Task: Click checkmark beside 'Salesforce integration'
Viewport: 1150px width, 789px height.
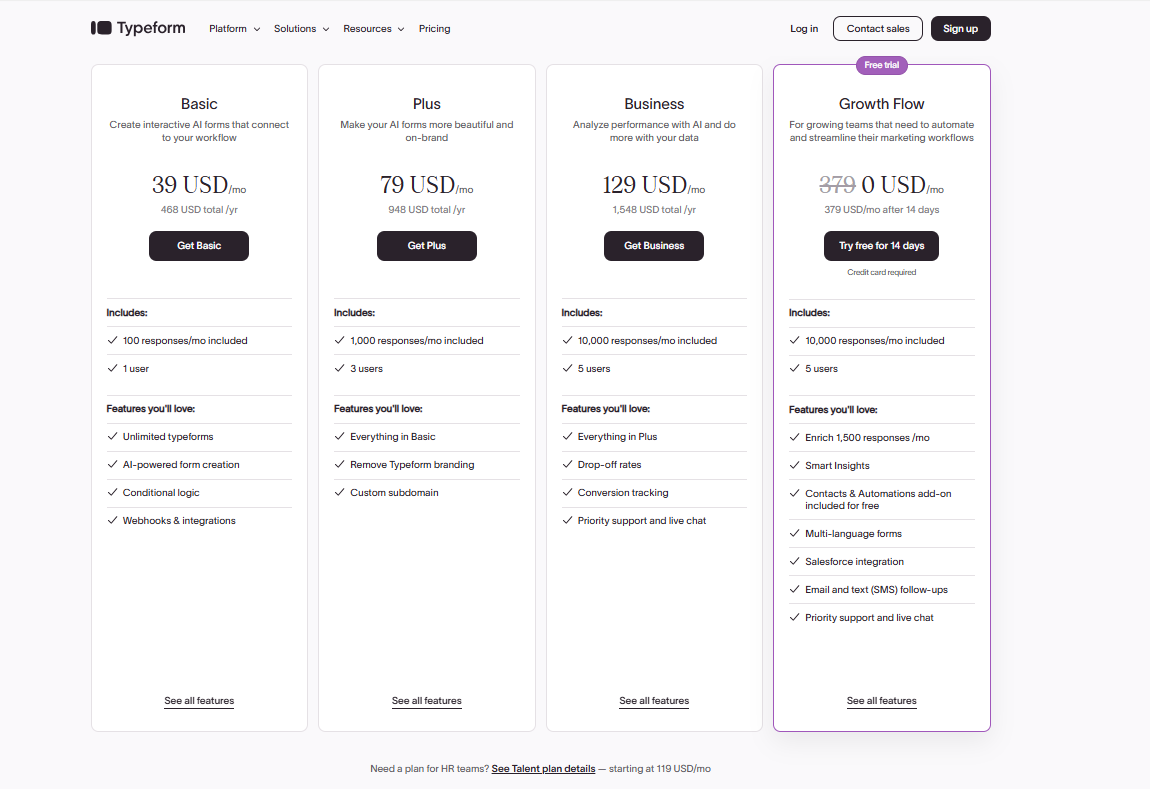Action: coord(794,560)
